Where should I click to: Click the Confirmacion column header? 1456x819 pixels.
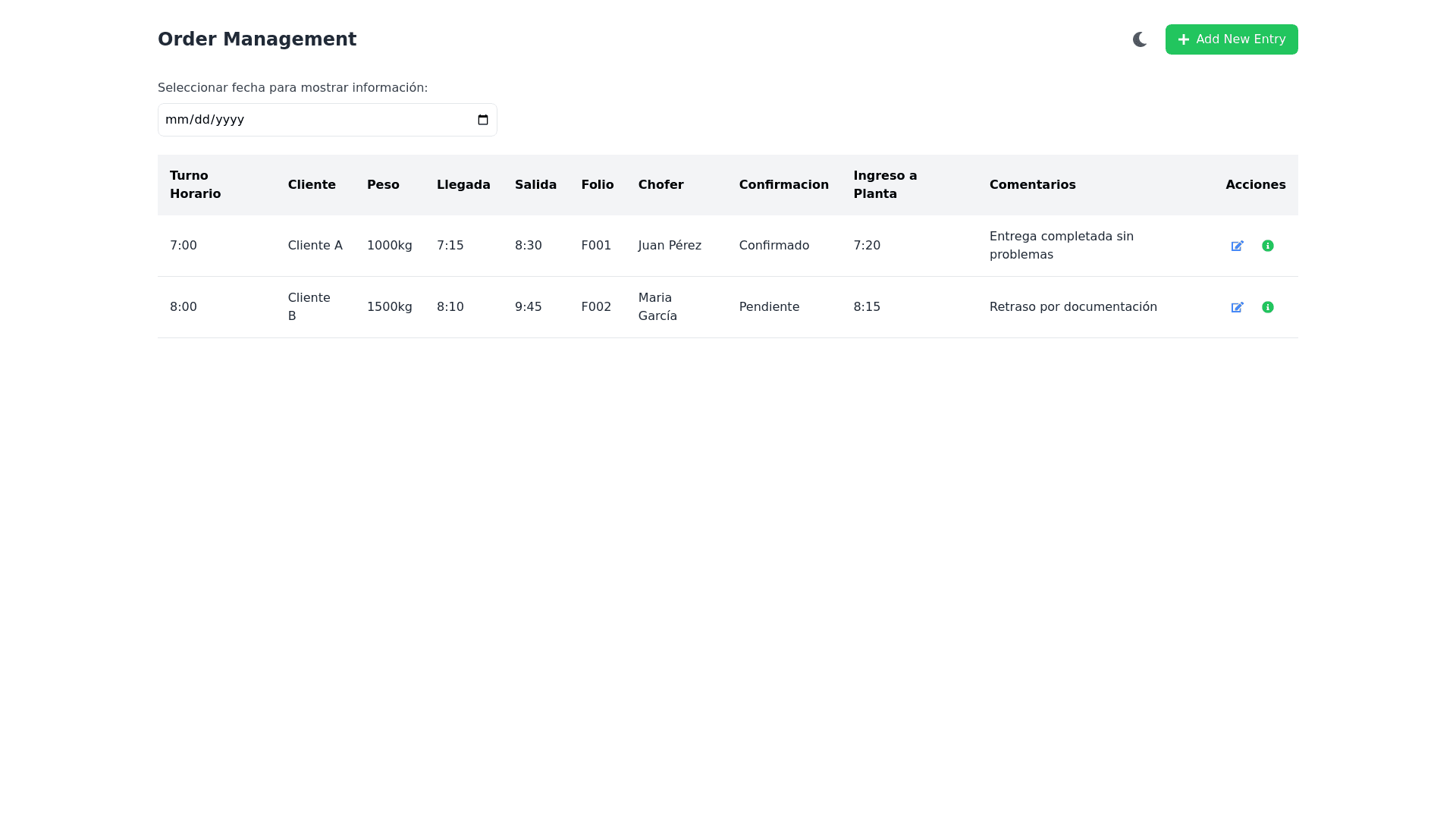pos(783,185)
